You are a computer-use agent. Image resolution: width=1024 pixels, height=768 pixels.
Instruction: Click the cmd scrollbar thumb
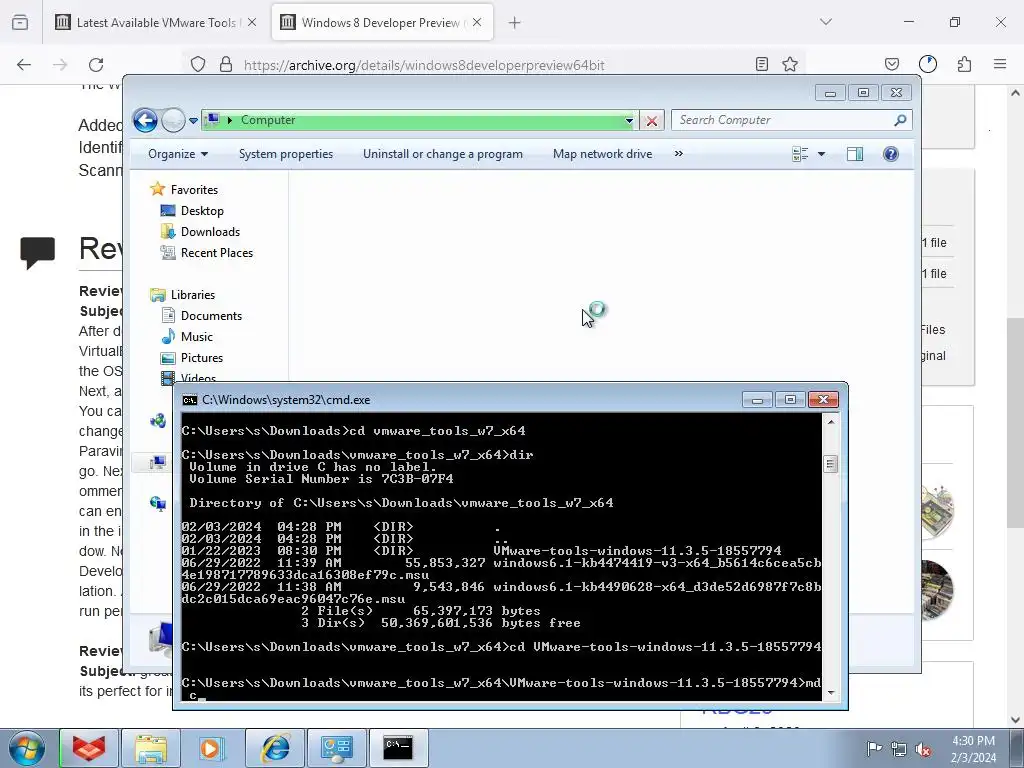click(831, 464)
